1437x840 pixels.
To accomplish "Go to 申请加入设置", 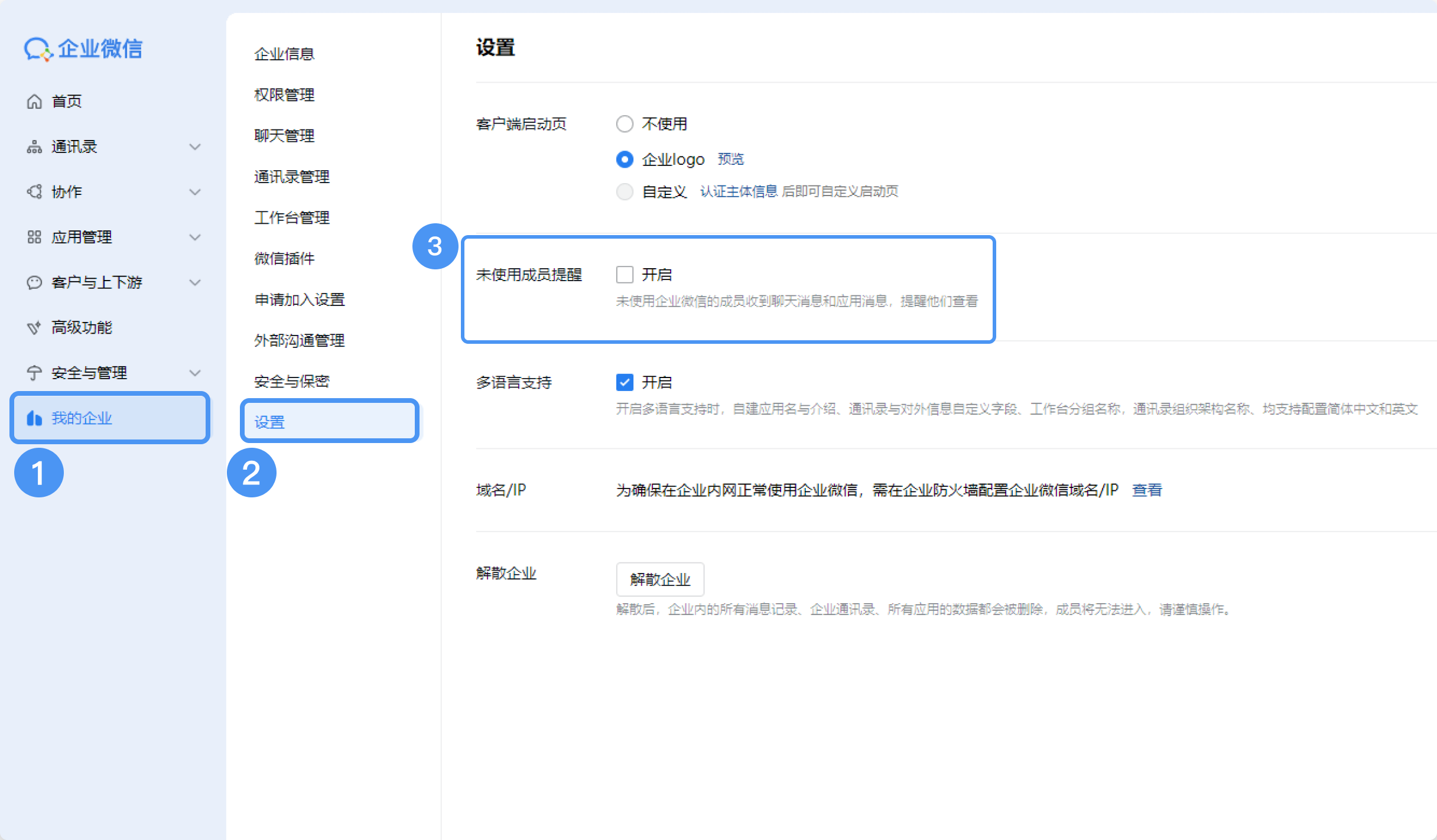I will click(x=300, y=299).
